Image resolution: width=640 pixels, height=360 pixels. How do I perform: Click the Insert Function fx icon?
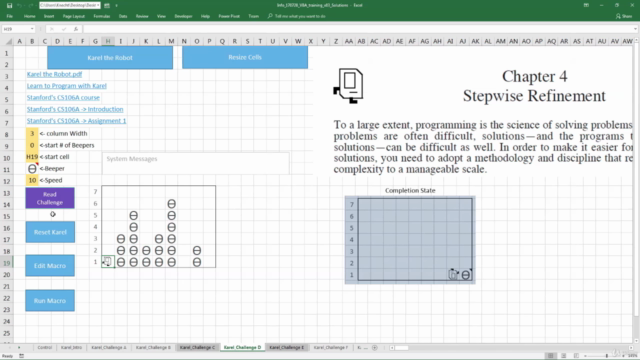[x=76, y=29]
